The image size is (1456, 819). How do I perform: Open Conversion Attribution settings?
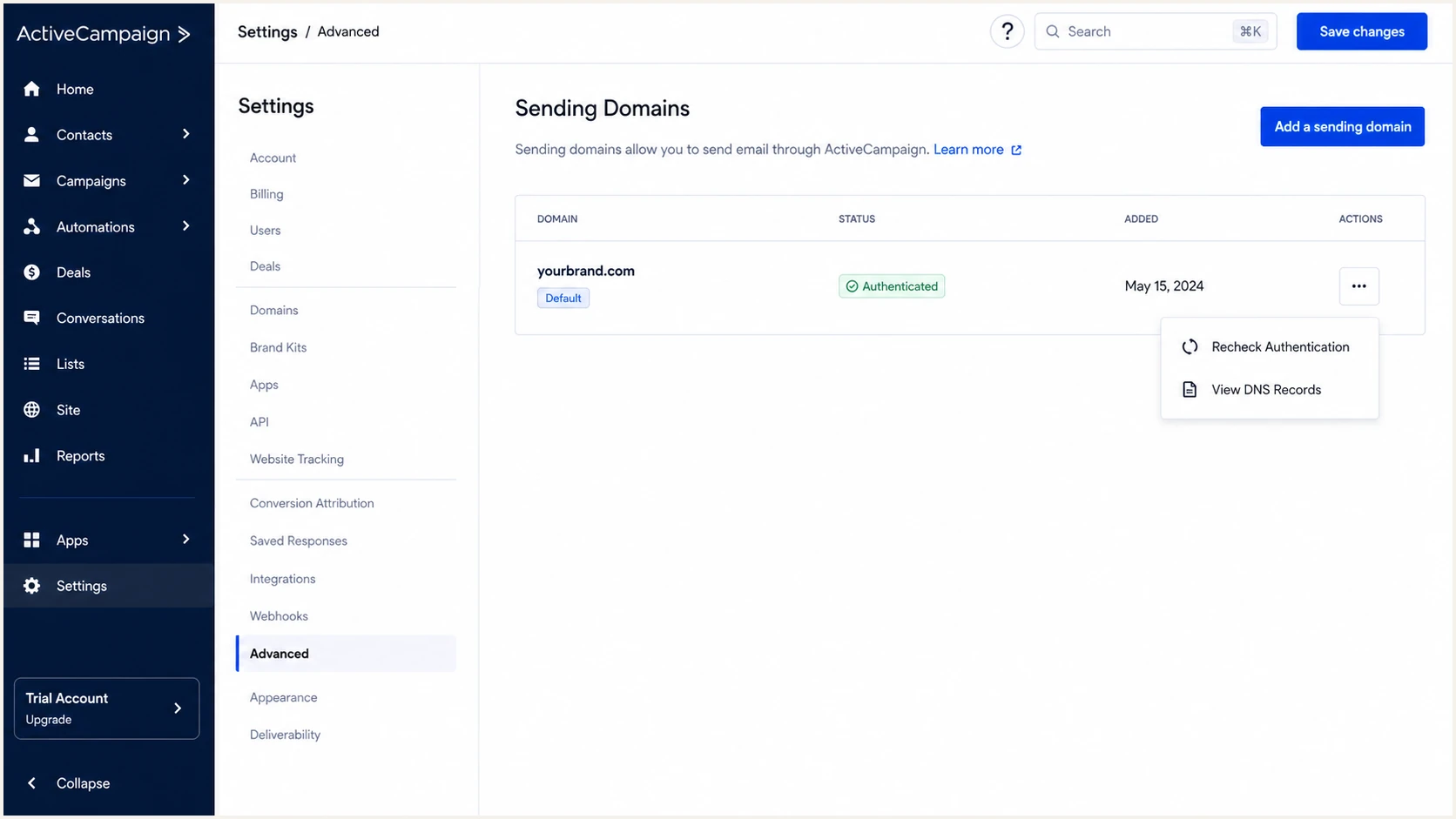pos(312,503)
